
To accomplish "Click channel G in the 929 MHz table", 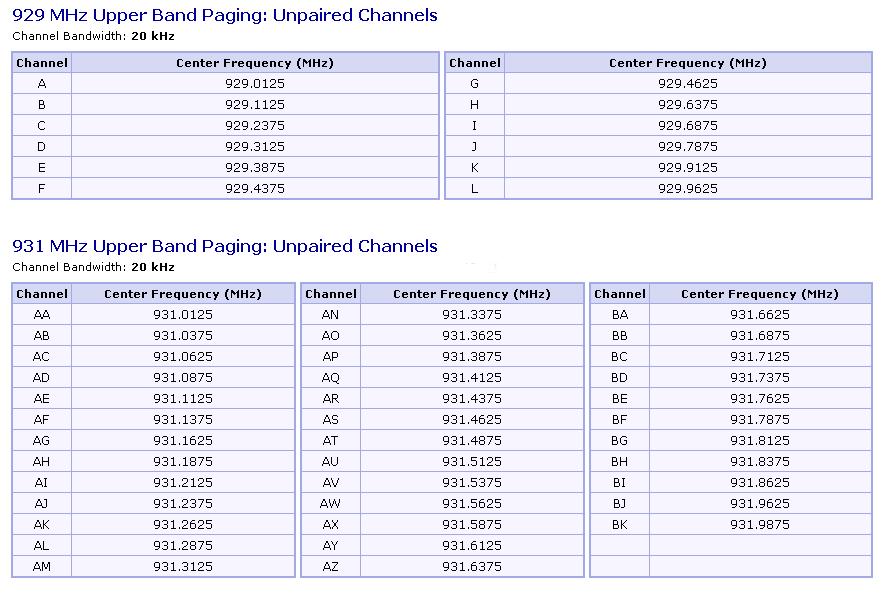I will tap(474, 84).
